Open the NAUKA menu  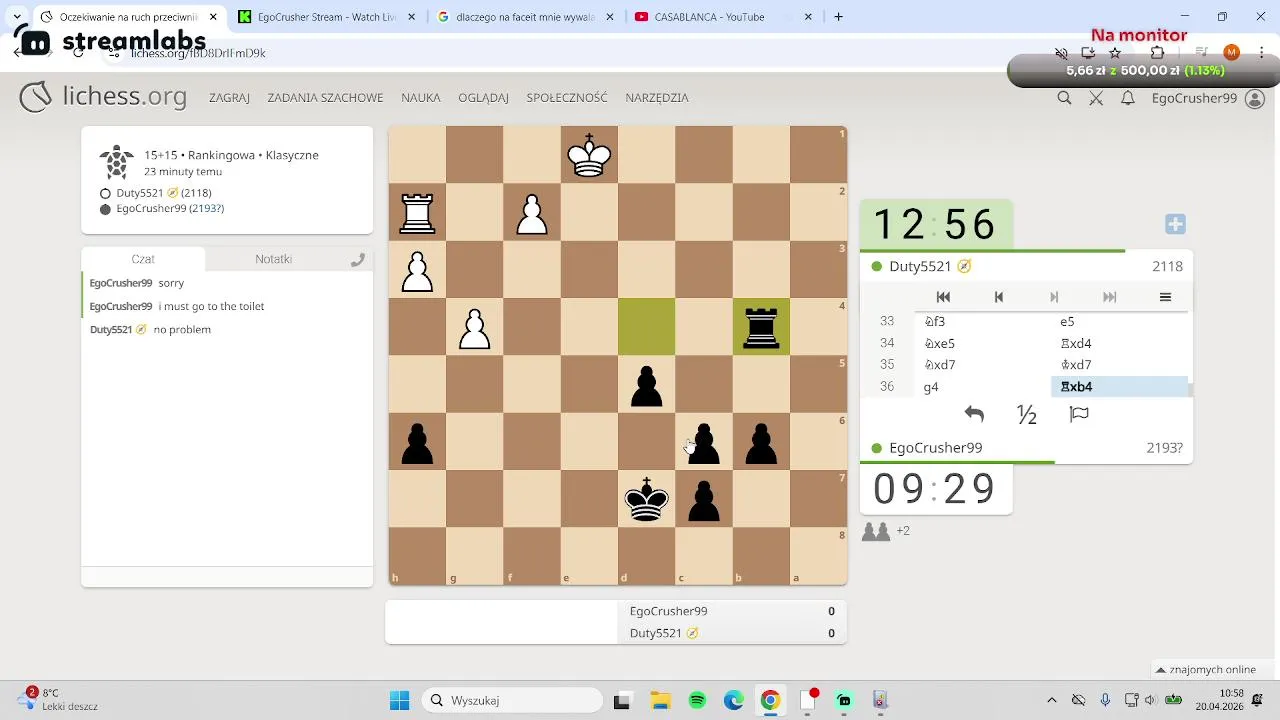[x=421, y=98]
